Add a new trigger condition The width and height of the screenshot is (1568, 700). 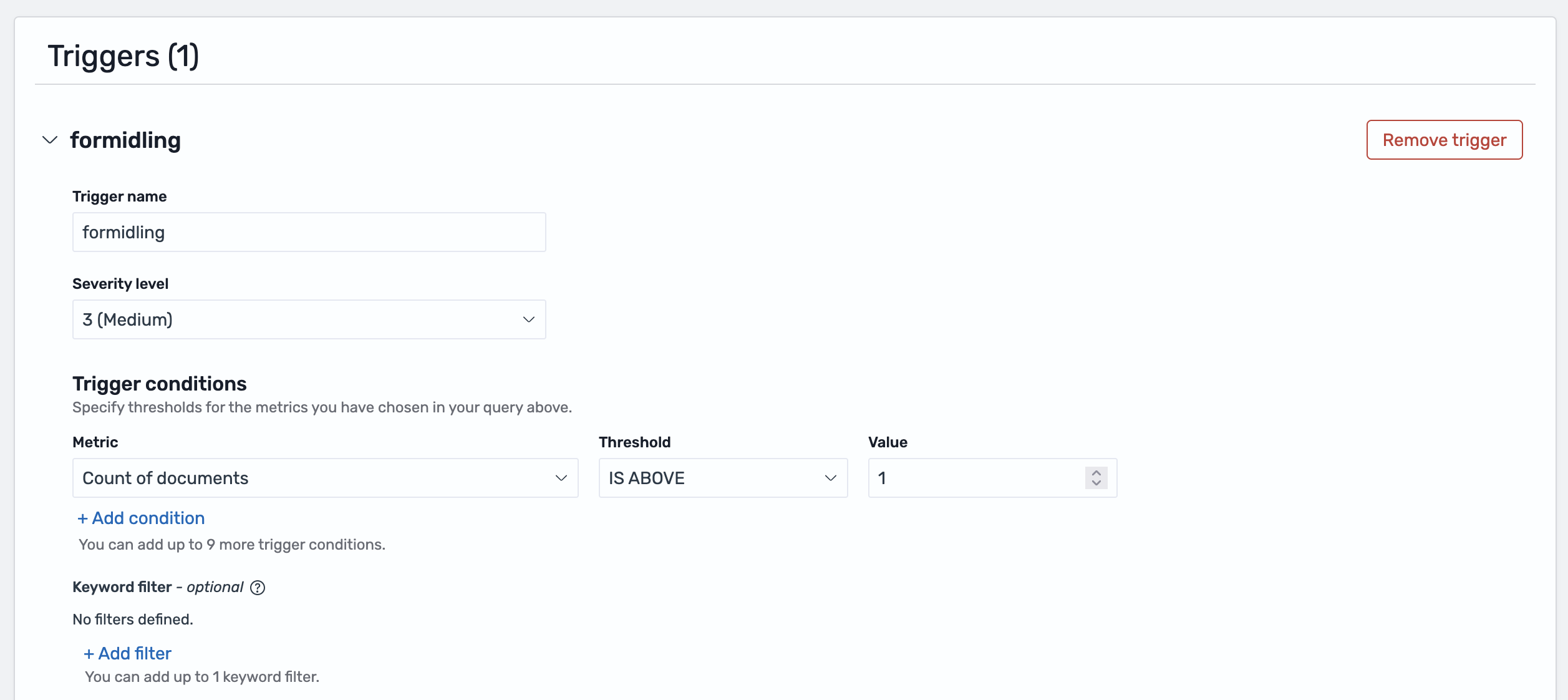[x=140, y=518]
